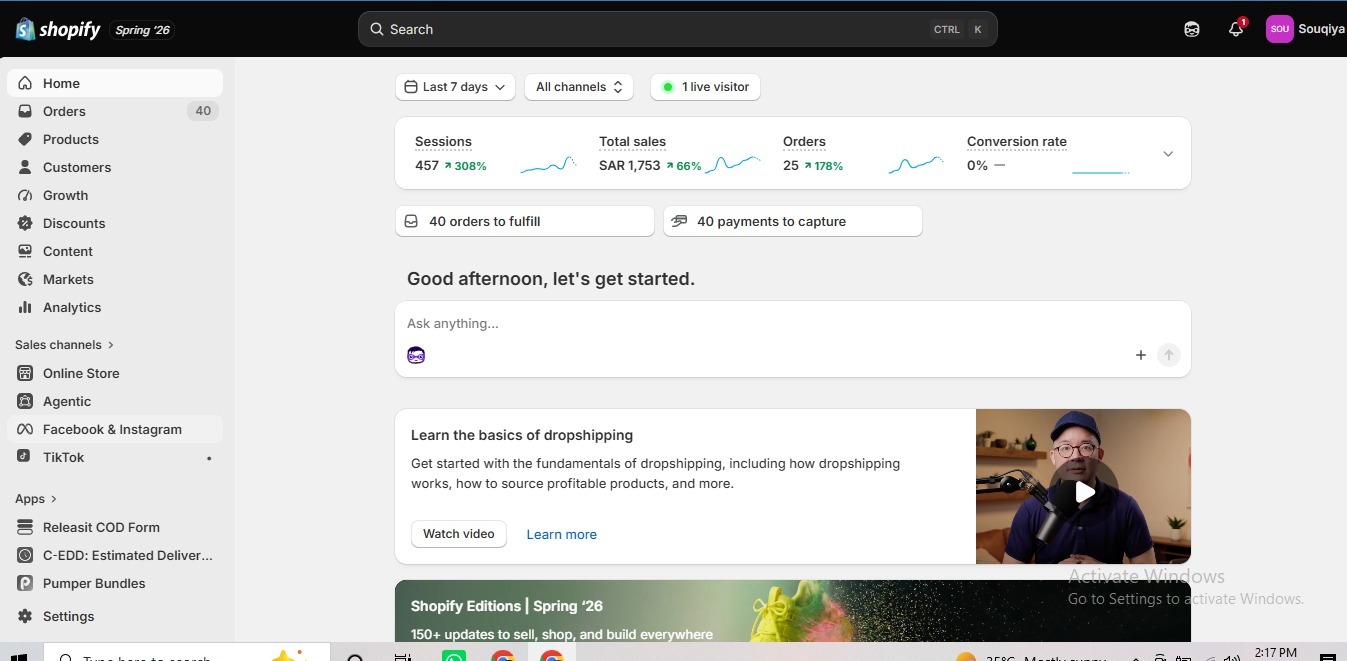The image size is (1347, 661).
Task: Click the top Search bar
Action: (678, 29)
